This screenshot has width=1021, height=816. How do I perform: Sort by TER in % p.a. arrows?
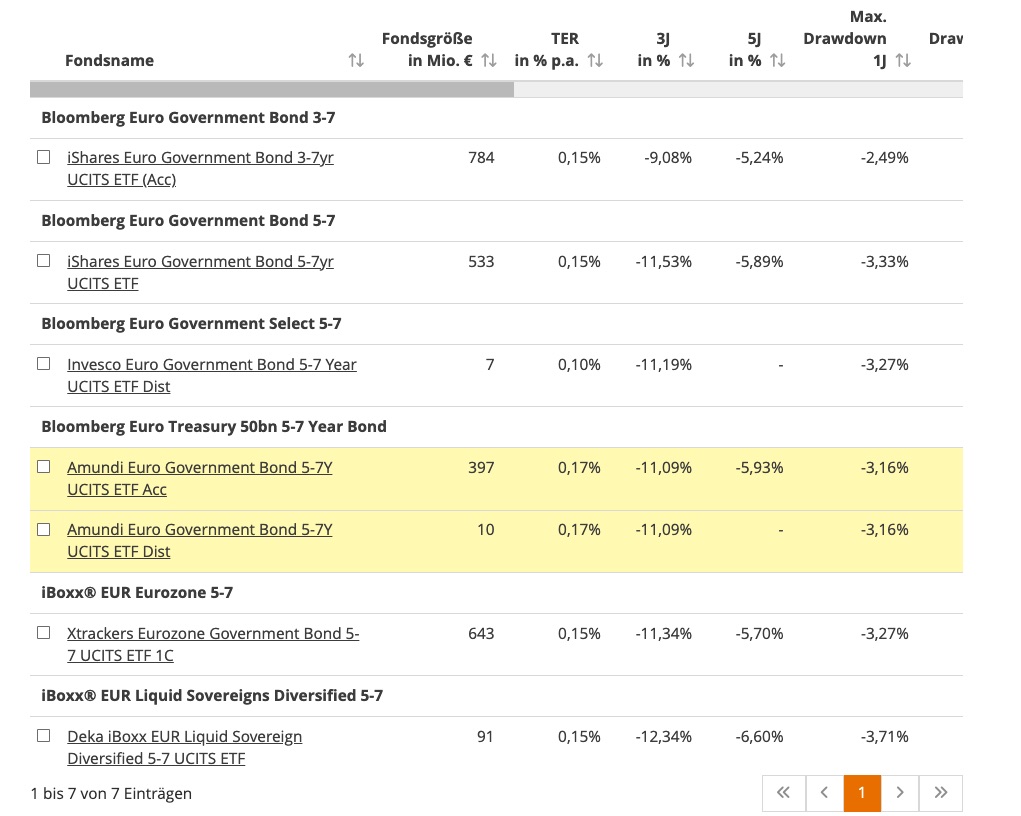[x=595, y=61]
